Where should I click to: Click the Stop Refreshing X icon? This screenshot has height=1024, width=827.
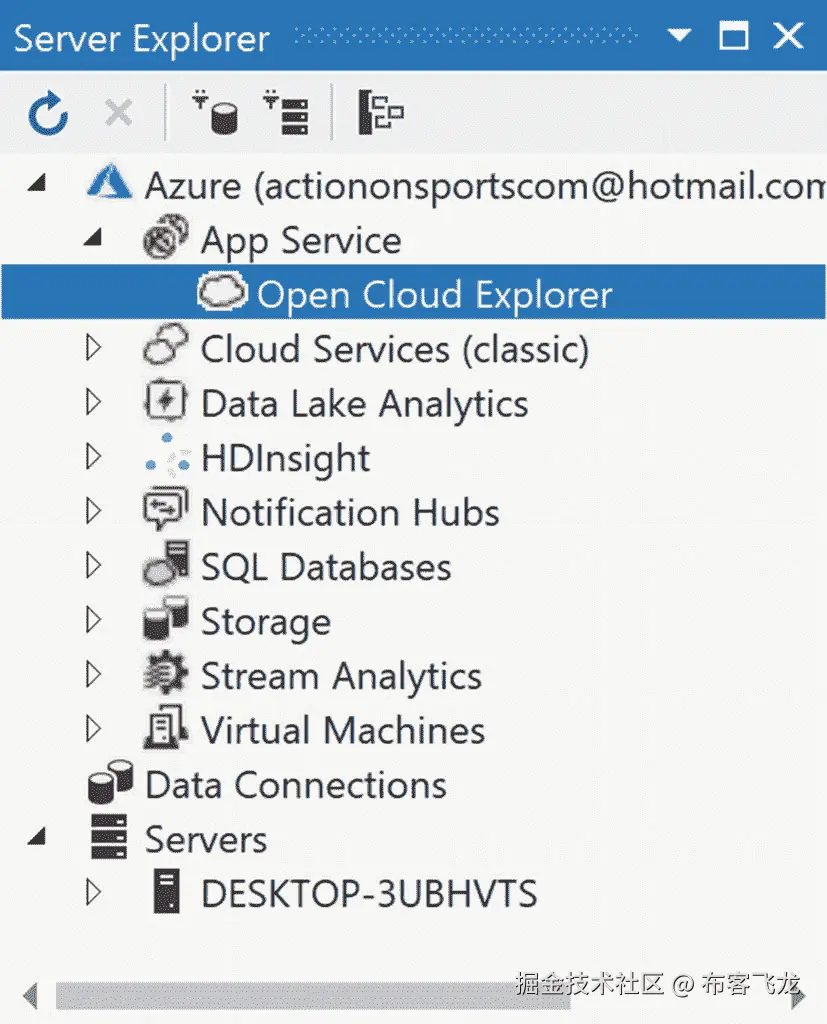coord(118,113)
